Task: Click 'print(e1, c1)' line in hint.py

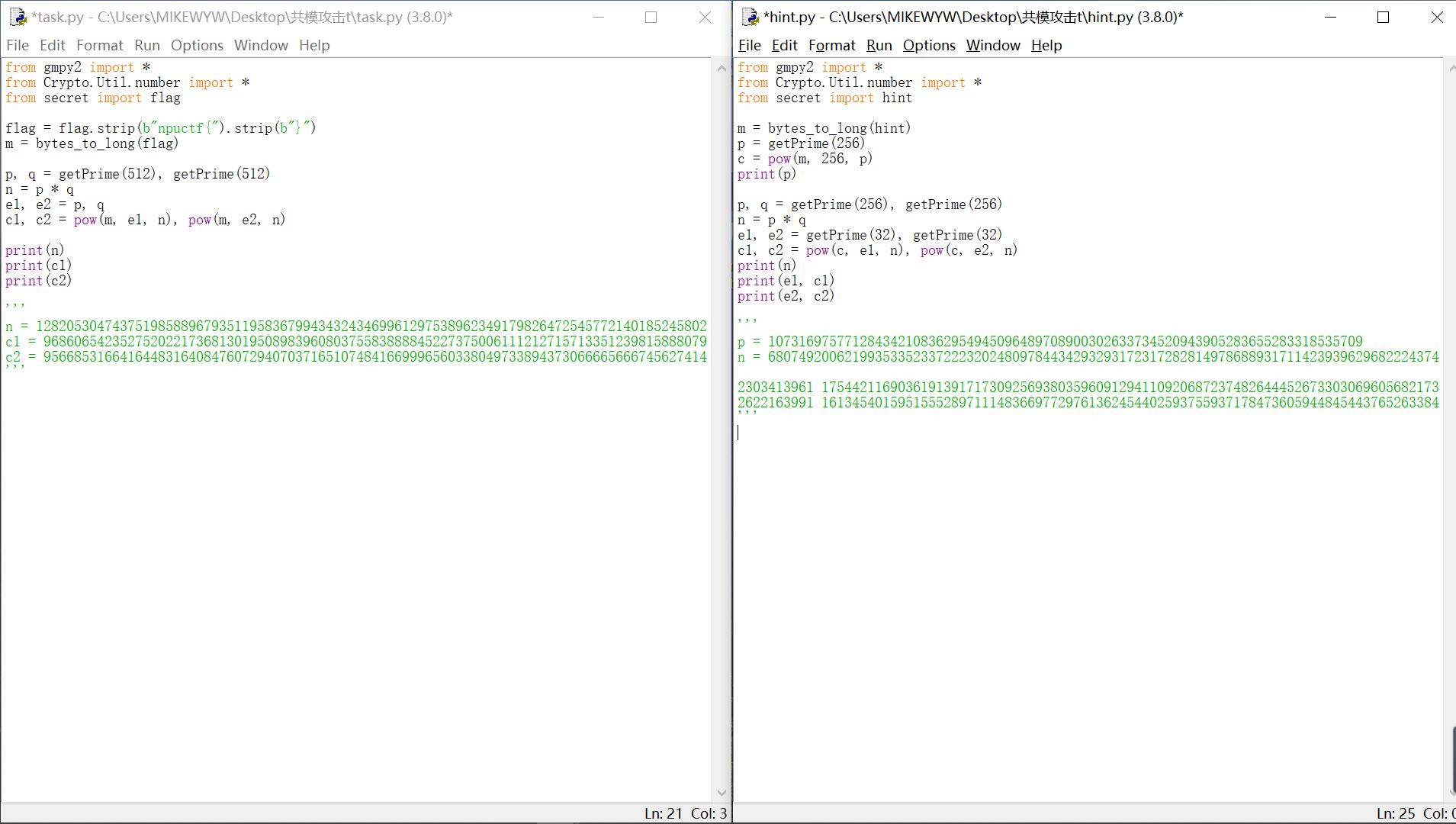Action: click(x=786, y=281)
